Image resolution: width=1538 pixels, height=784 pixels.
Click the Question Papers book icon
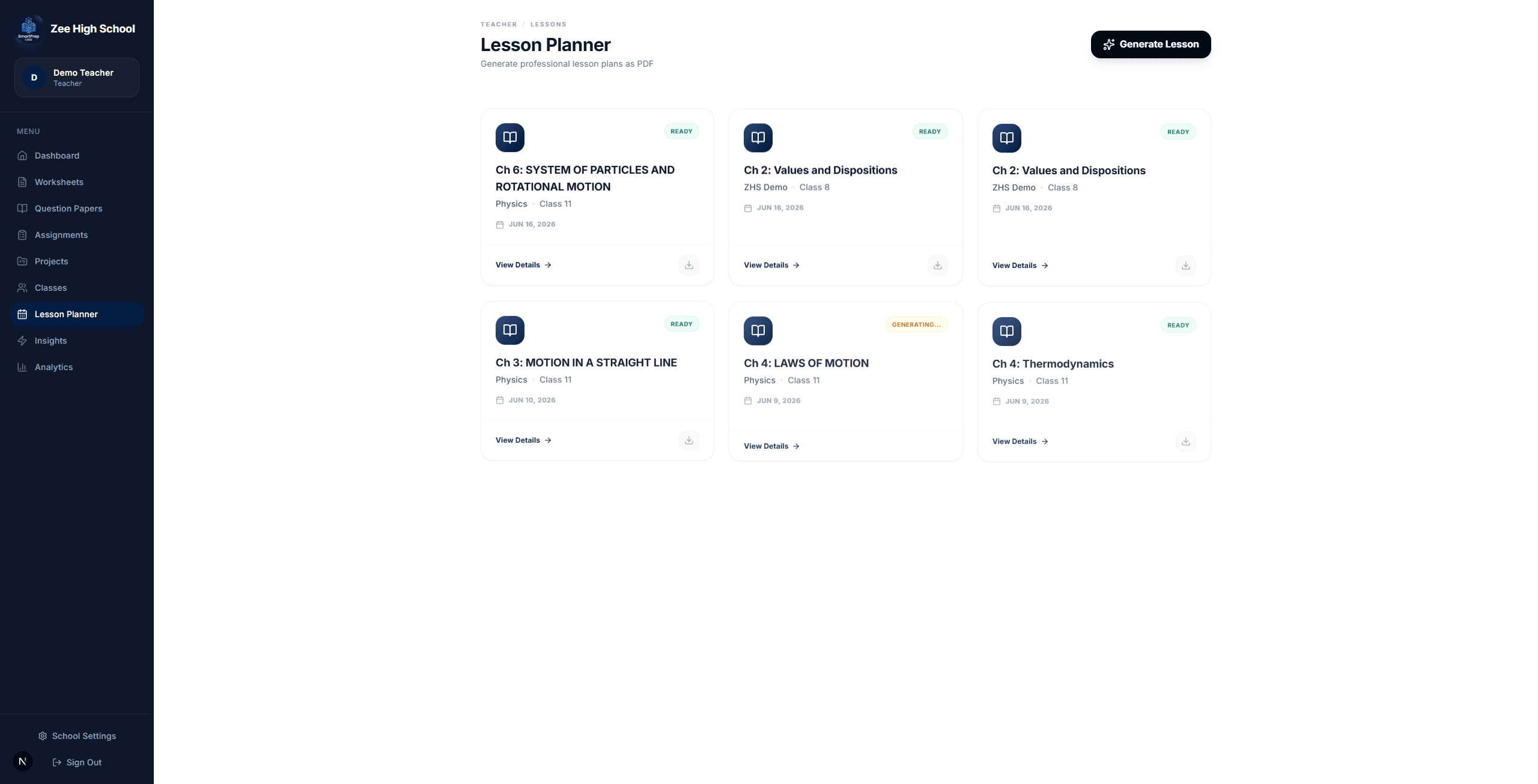[x=22, y=208]
